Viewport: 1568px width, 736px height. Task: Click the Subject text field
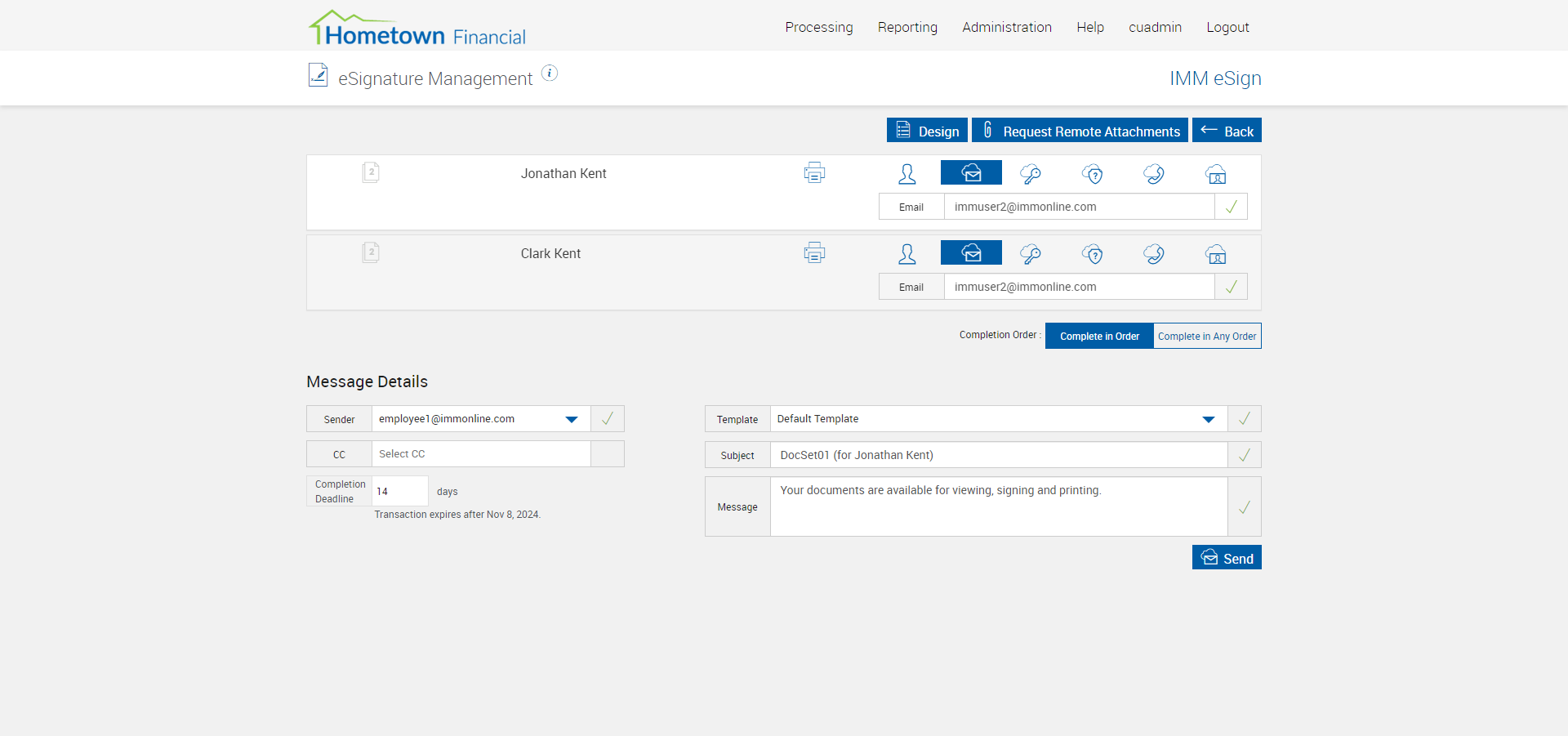tap(998, 455)
